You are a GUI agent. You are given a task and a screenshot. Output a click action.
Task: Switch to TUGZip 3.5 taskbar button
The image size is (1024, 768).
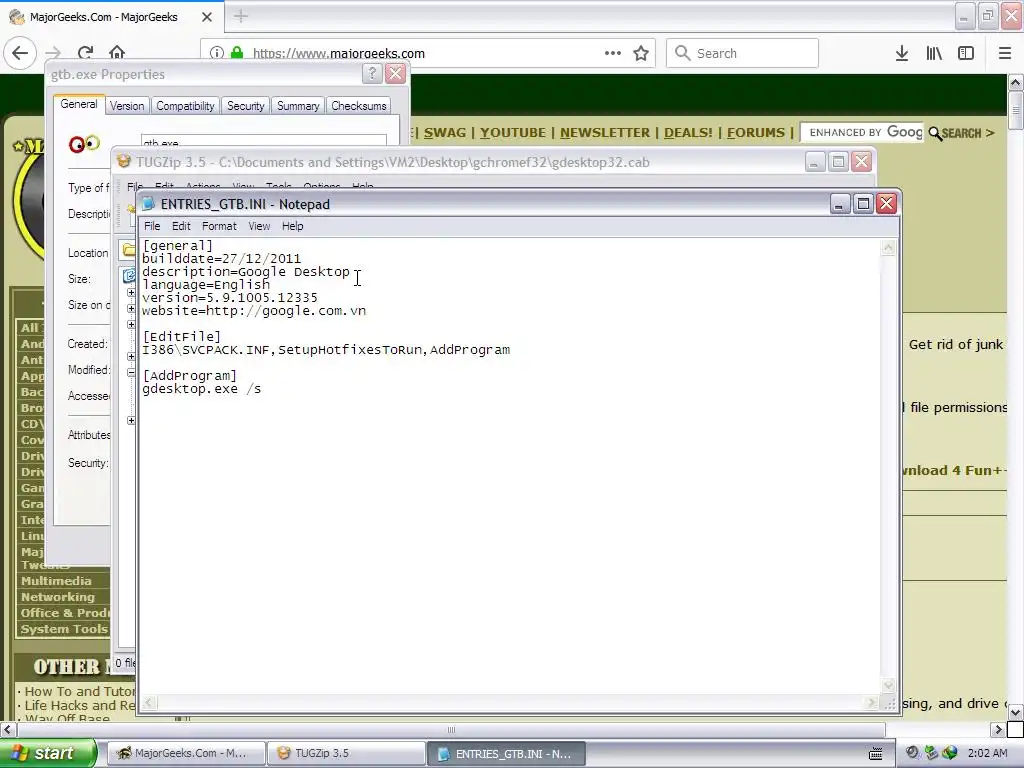[x=347, y=753]
